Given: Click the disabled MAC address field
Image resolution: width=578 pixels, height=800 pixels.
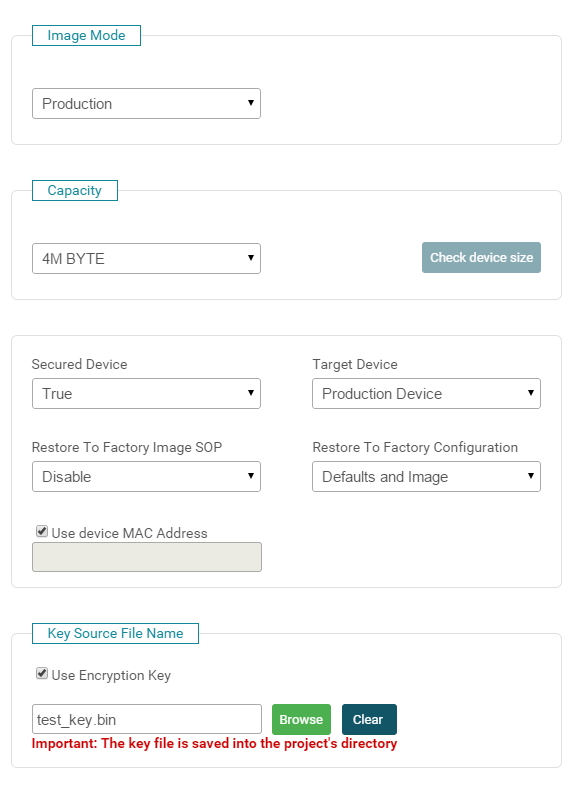Looking at the screenshot, I should pyautogui.click(x=147, y=557).
